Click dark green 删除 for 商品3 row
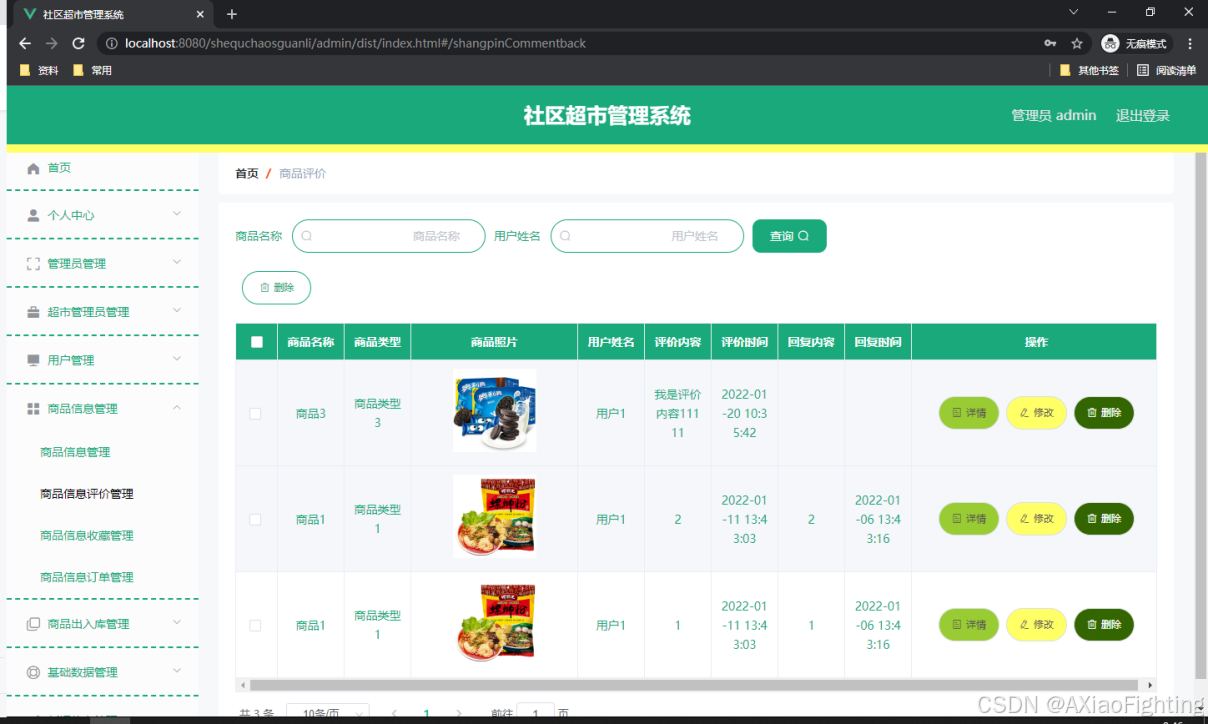This screenshot has height=724, width=1208. click(1104, 413)
